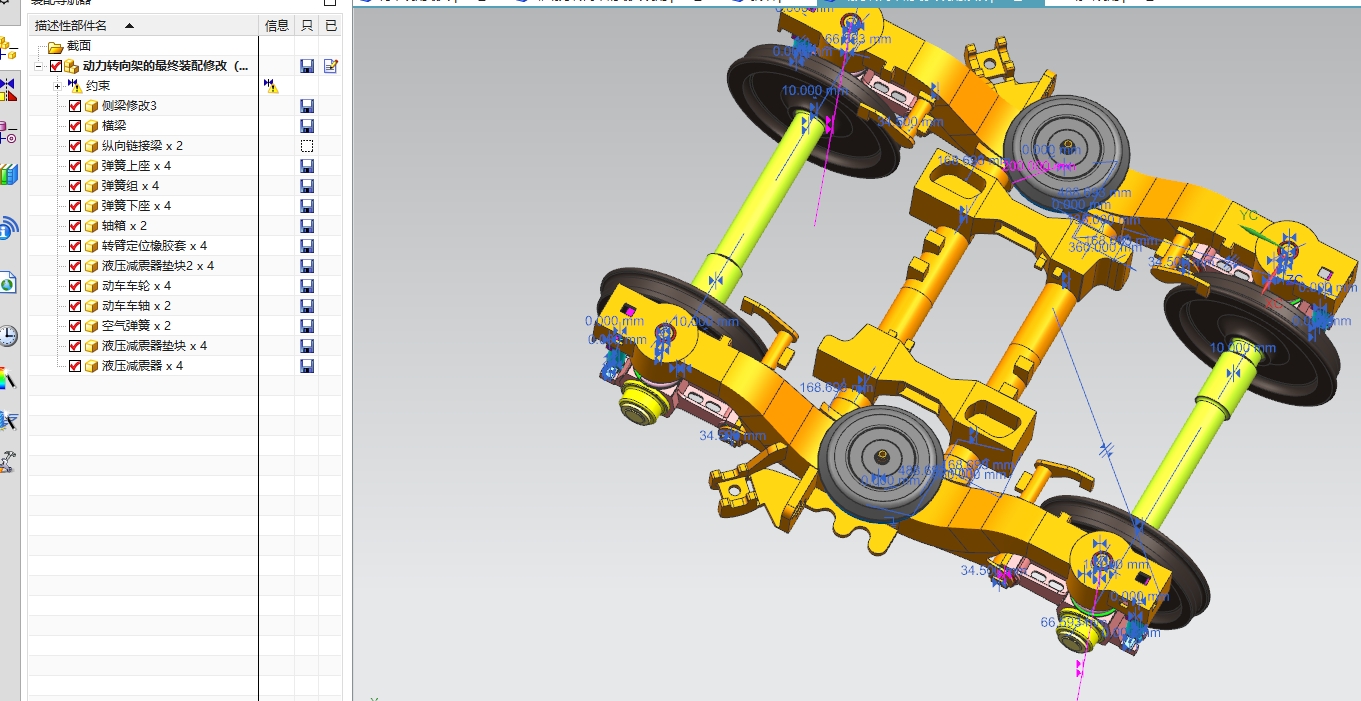Click the 只 column header
1361x701 pixels.
(307, 25)
